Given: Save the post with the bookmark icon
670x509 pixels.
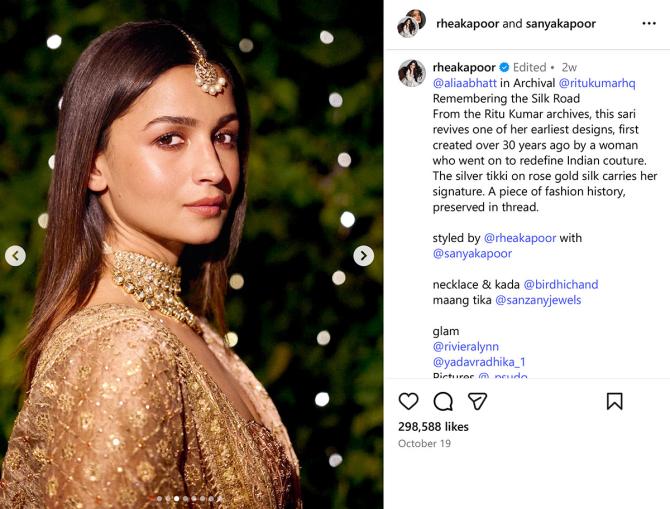Looking at the screenshot, I should point(614,401).
